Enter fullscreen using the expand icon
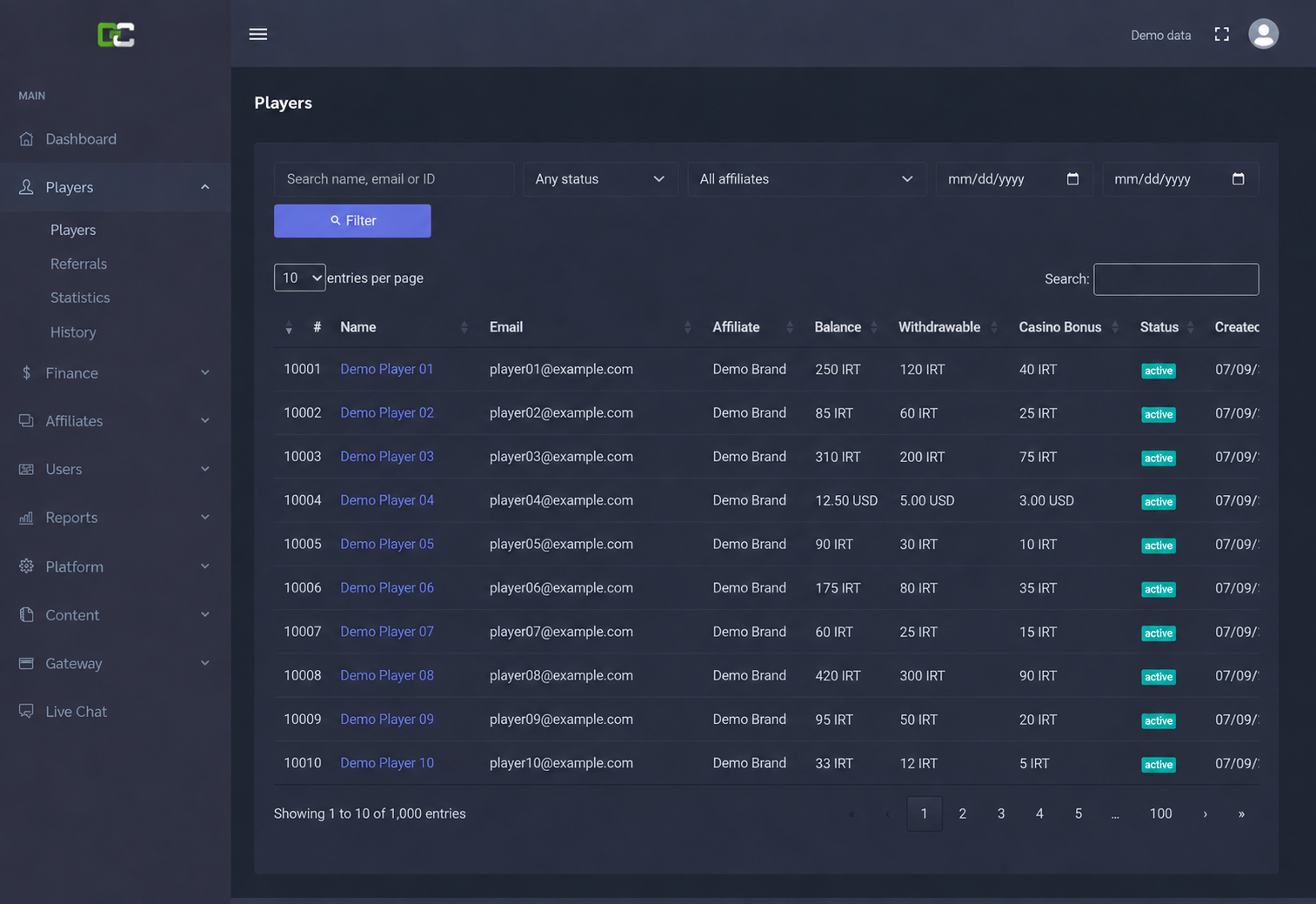Viewport: 1316px width, 904px height. point(1222,35)
